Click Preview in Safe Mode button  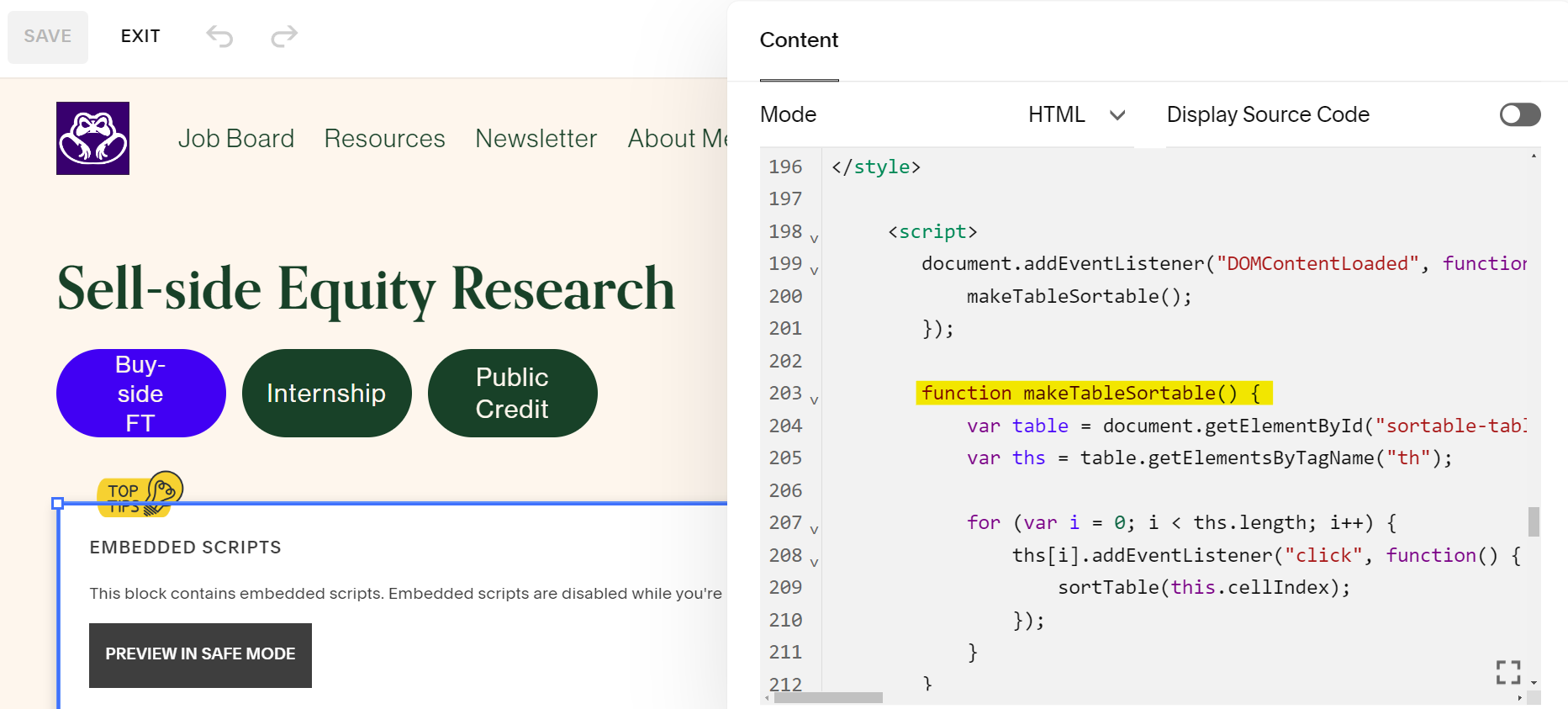(x=200, y=654)
